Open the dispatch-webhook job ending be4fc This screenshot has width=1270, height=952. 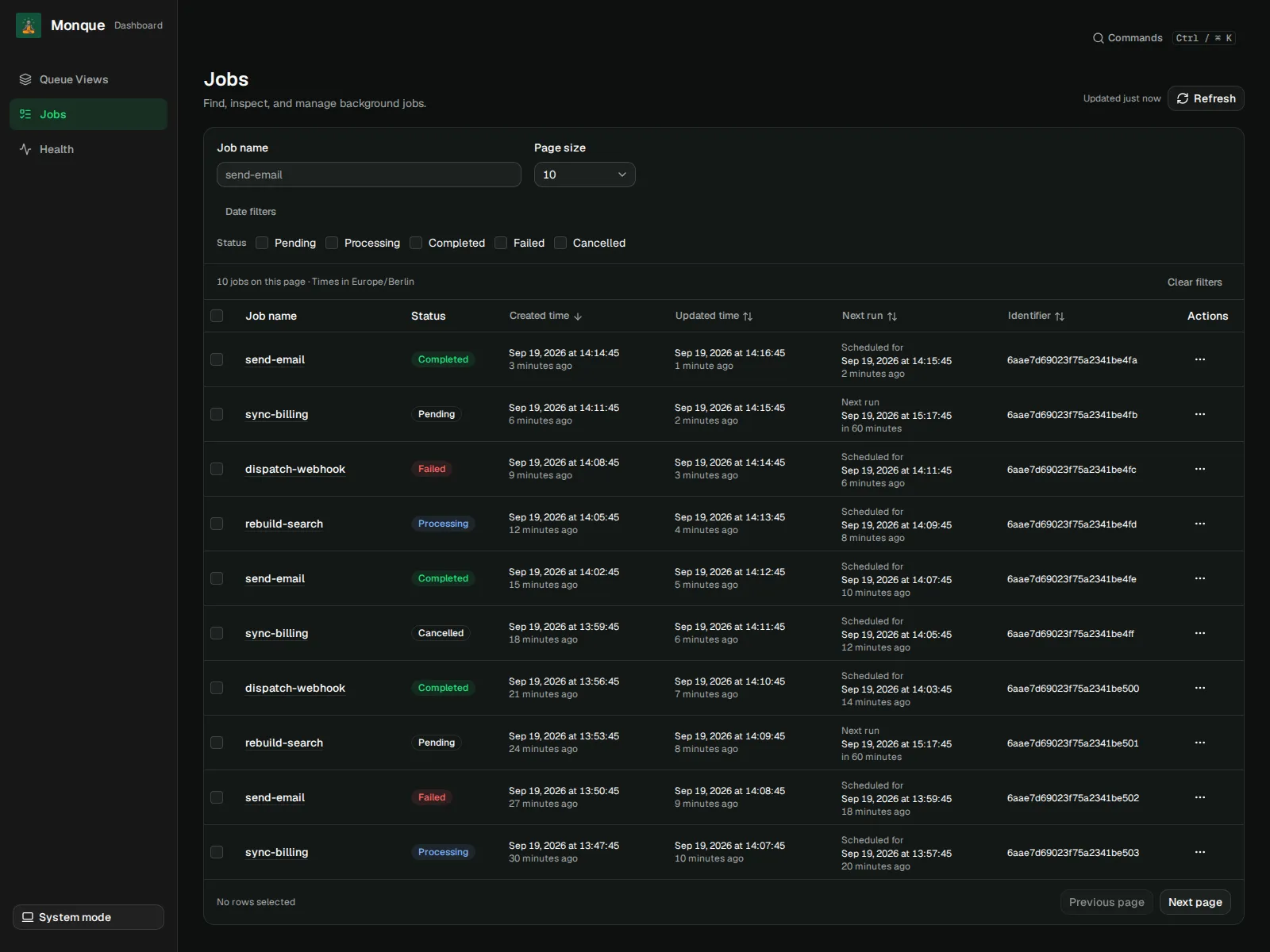click(295, 469)
